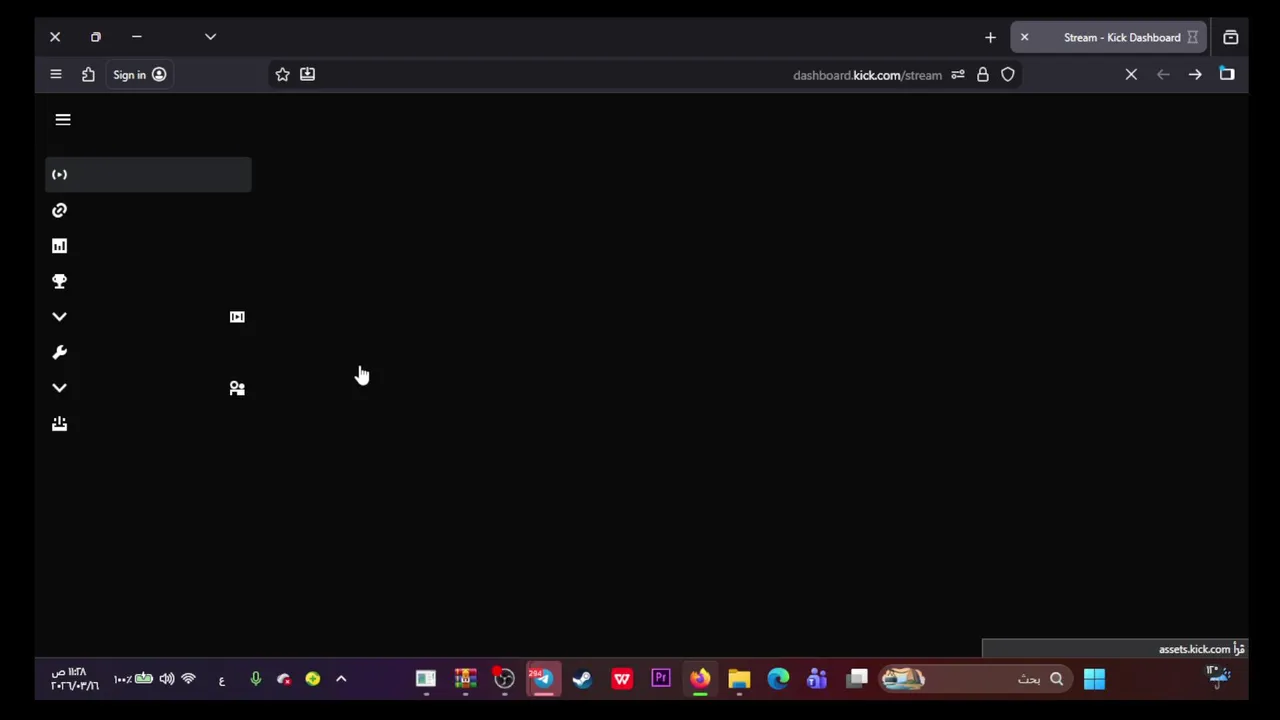
Task: Toggle the microphone tray icon
Action: [x=256, y=679]
